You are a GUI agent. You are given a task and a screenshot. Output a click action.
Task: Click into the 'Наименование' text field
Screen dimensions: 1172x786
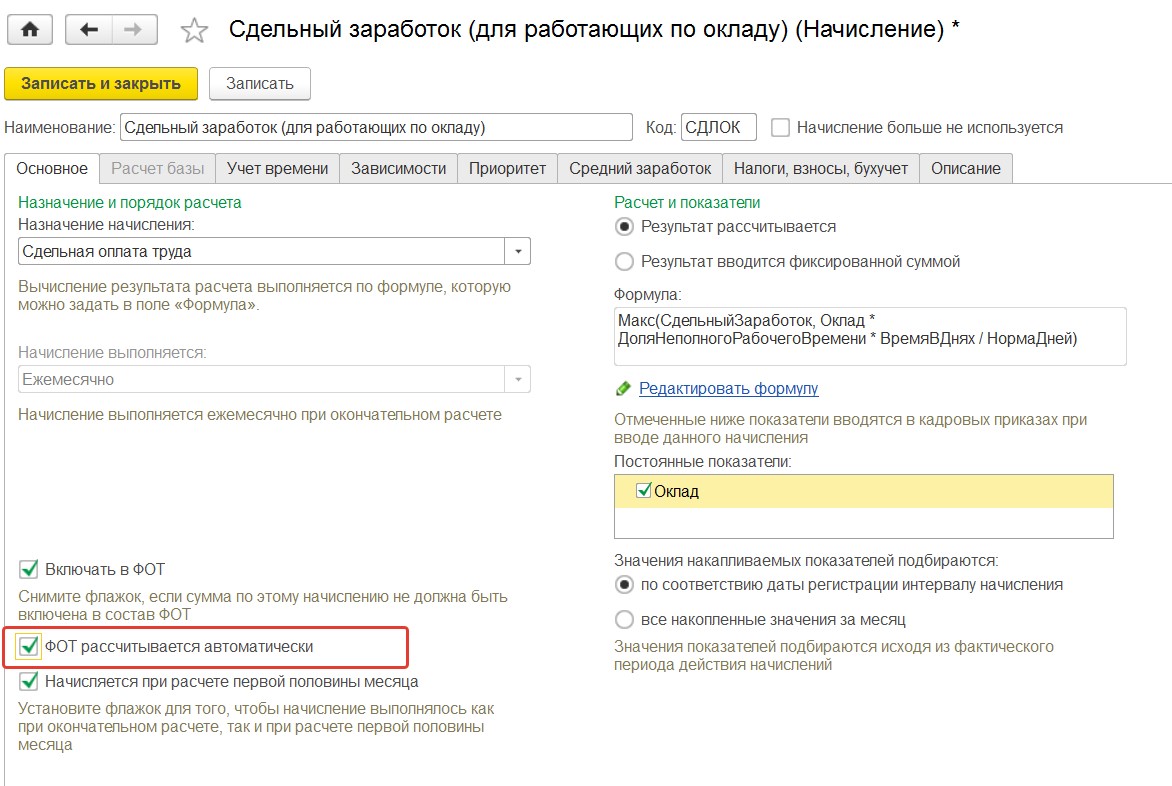[376, 127]
